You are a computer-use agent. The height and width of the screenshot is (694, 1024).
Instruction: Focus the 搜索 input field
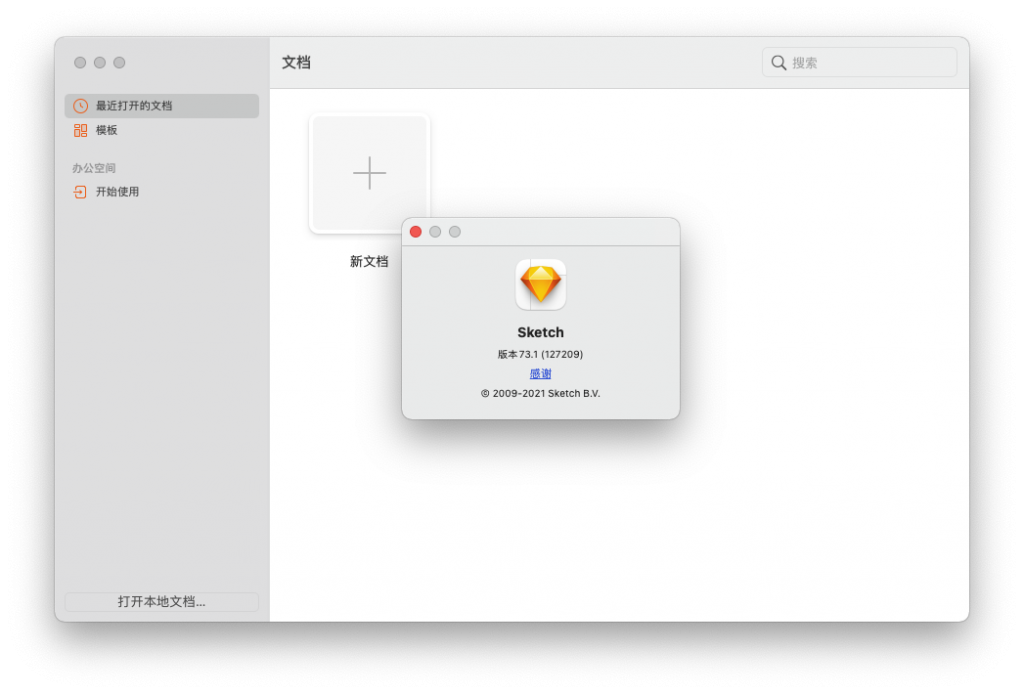click(x=859, y=63)
